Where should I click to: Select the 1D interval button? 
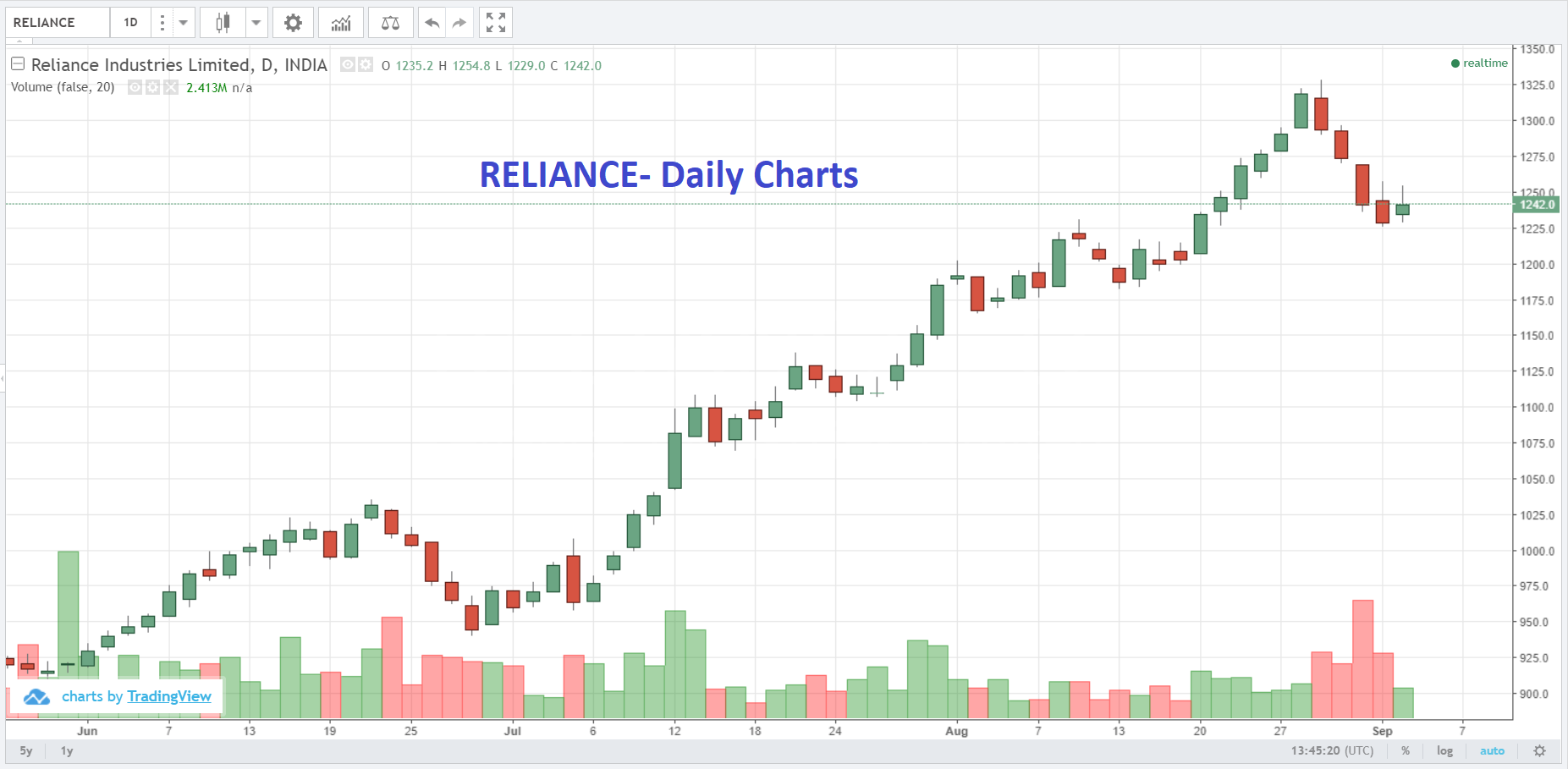click(x=130, y=23)
